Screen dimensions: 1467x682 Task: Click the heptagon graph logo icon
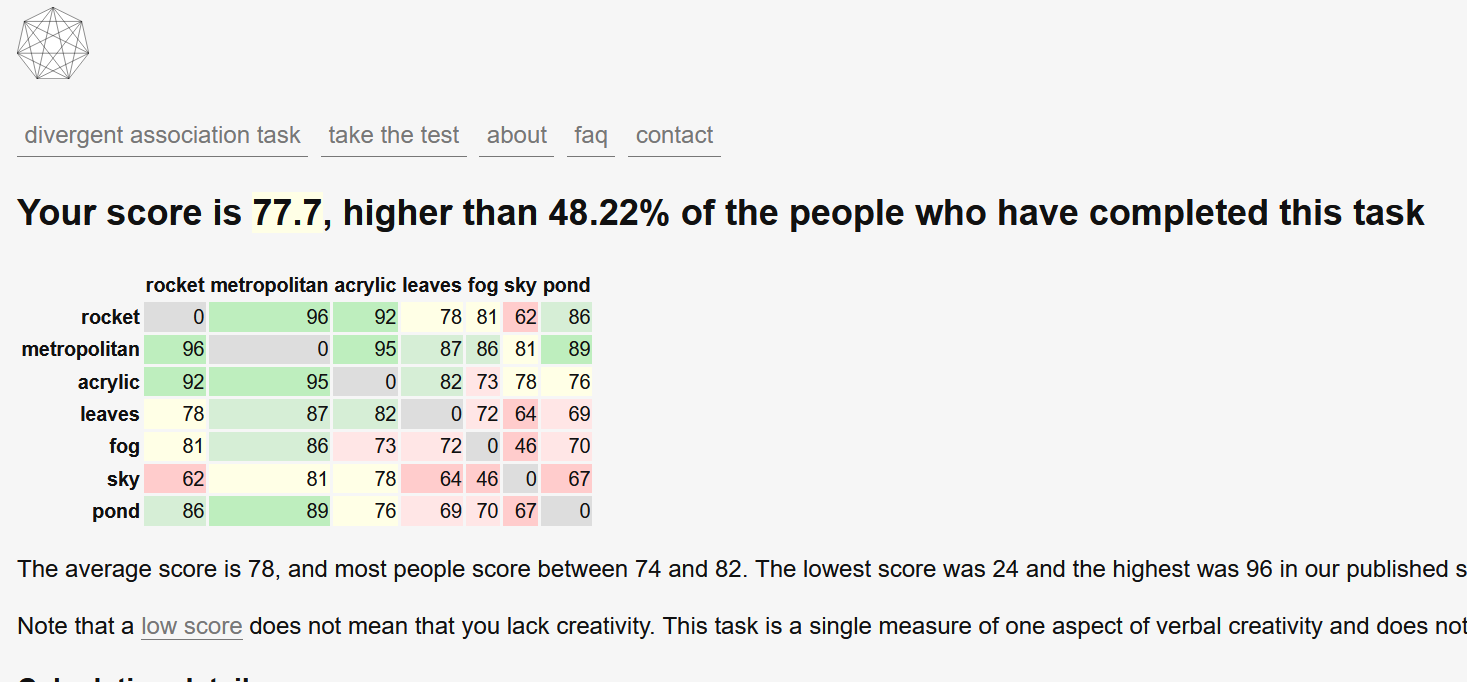click(x=54, y=45)
